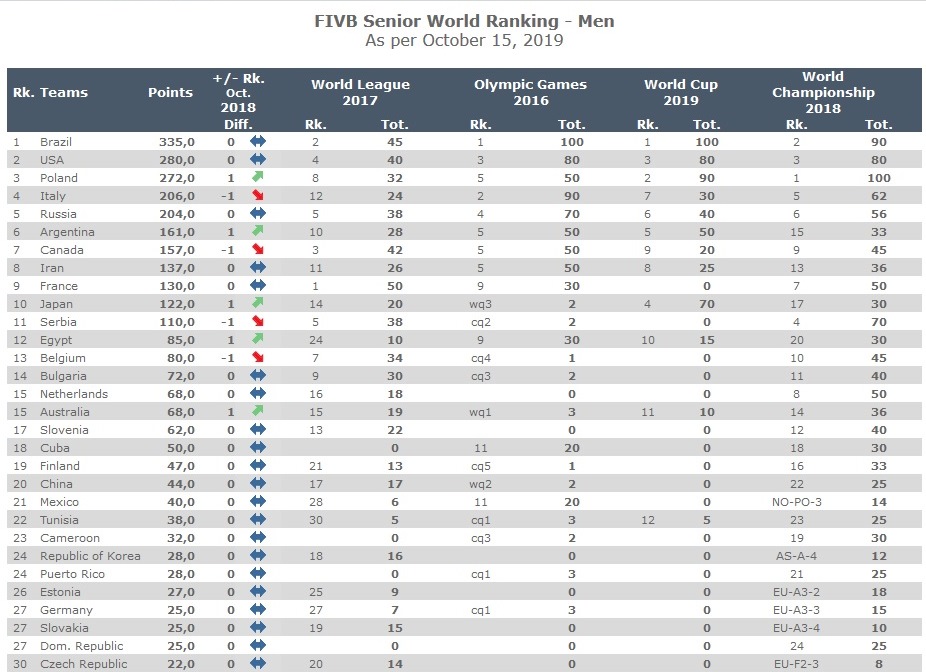This screenshot has width=926, height=672.
Task: Click the blue double arrow in France row
Action: (258, 285)
